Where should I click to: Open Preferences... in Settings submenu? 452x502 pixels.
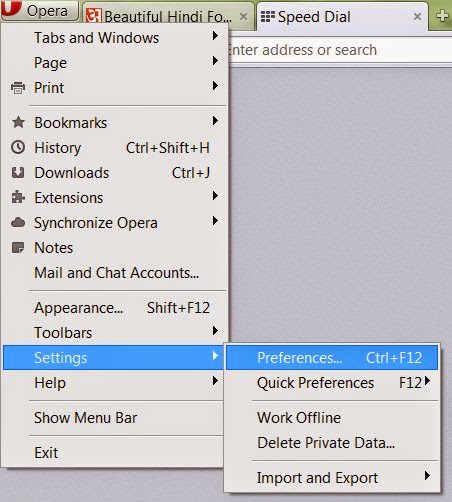point(332,358)
